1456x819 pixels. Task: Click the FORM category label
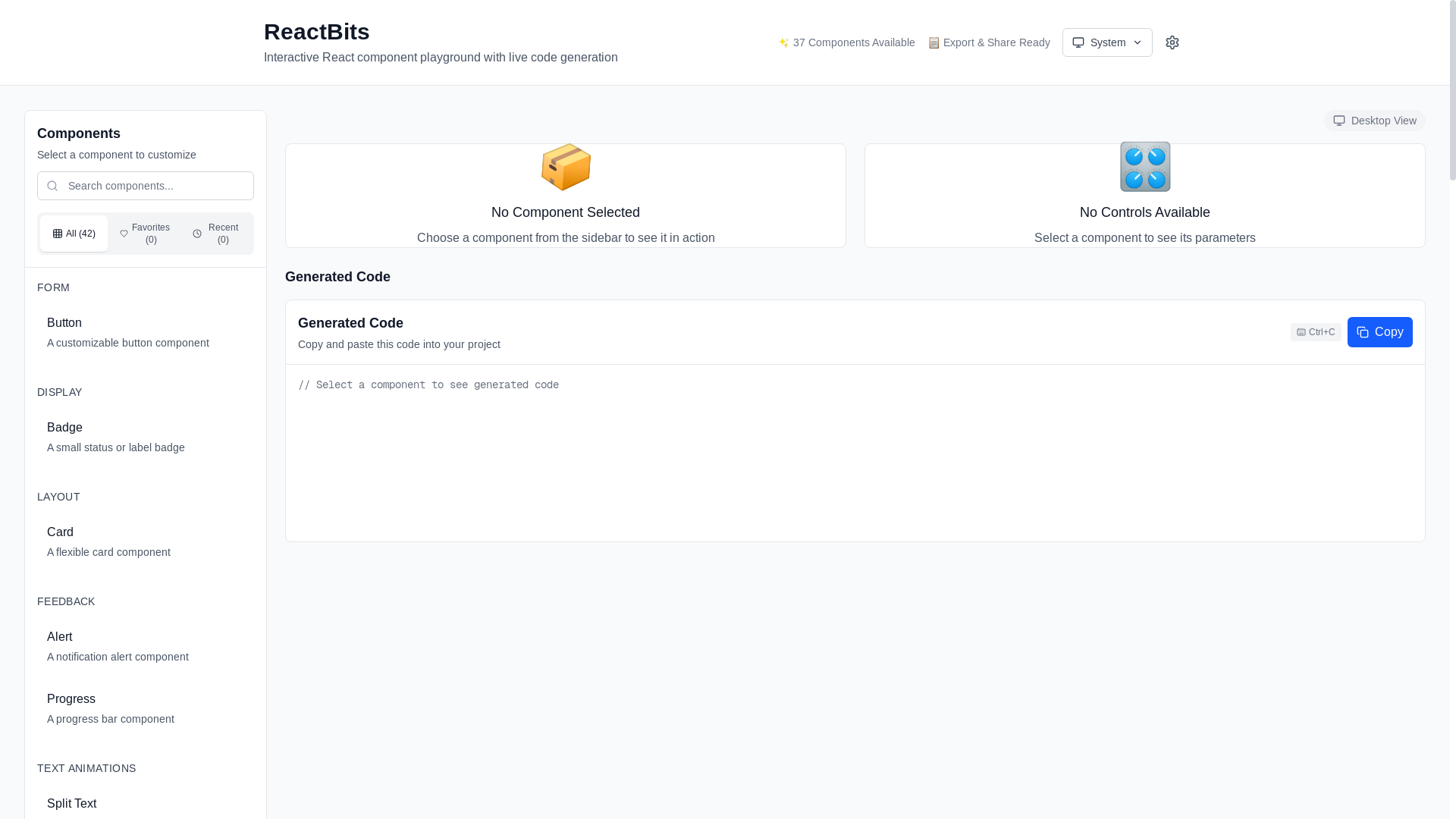tap(53, 287)
